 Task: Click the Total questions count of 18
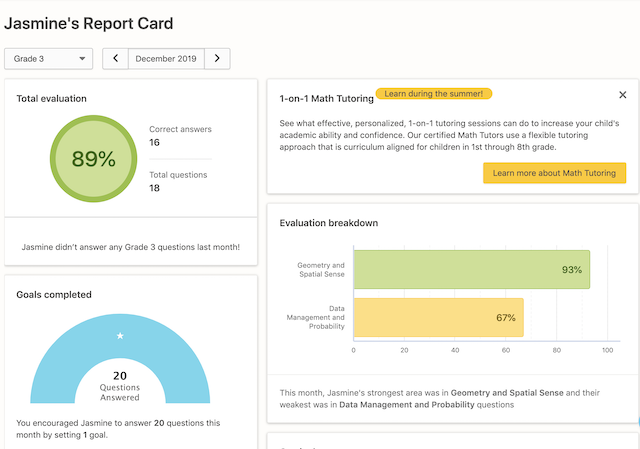click(155, 188)
